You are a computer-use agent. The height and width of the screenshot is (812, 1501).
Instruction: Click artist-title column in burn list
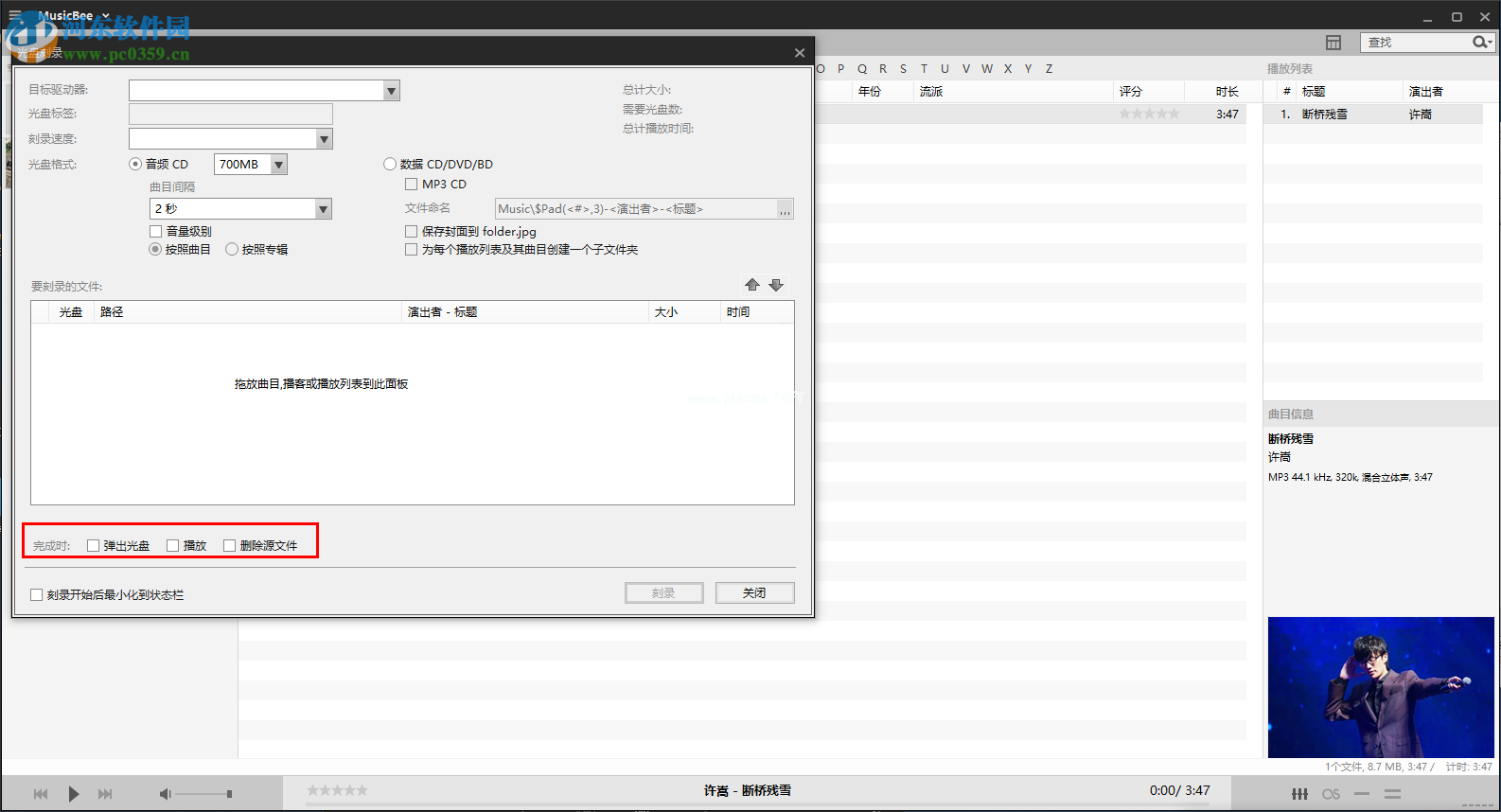(x=442, y=312)
